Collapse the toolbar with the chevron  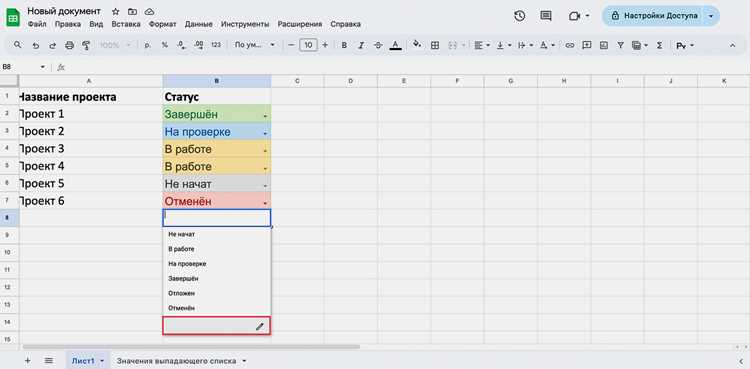coord(732,45)
